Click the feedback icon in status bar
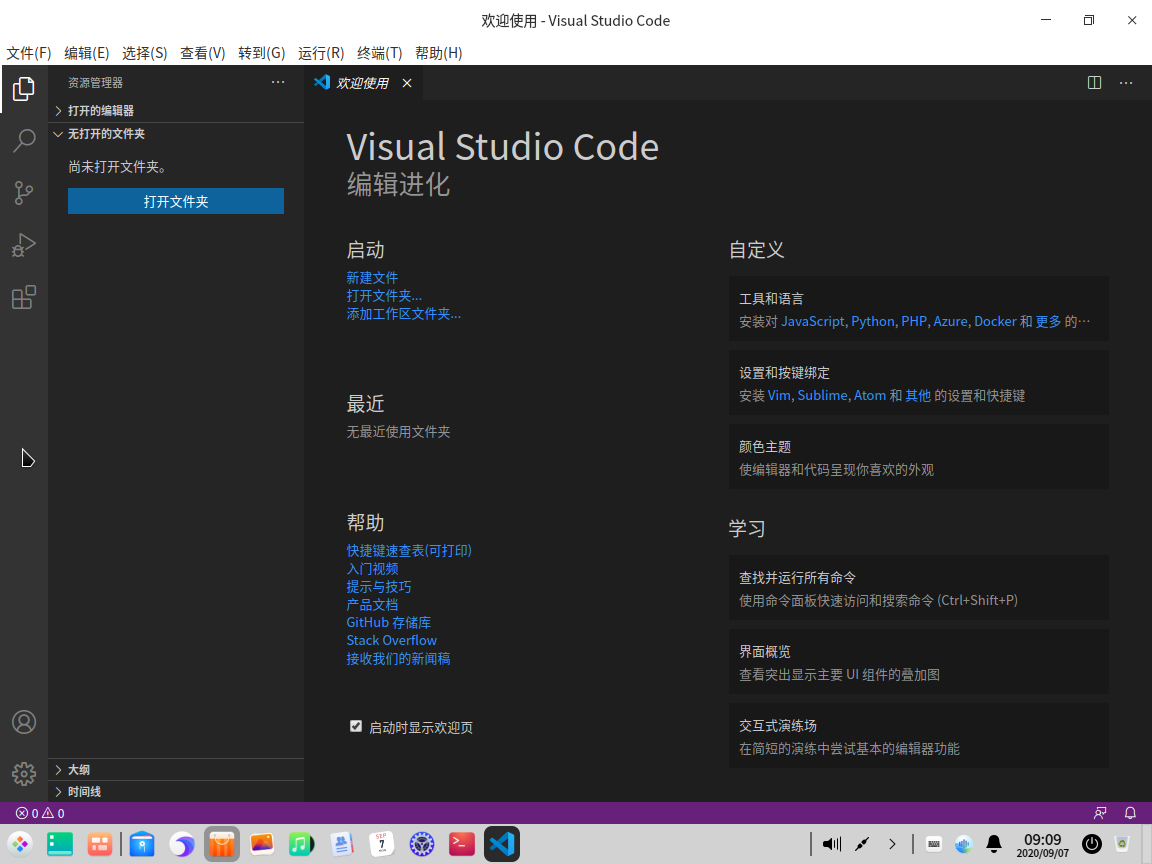1152x864 pixels. coord(1100,813)
